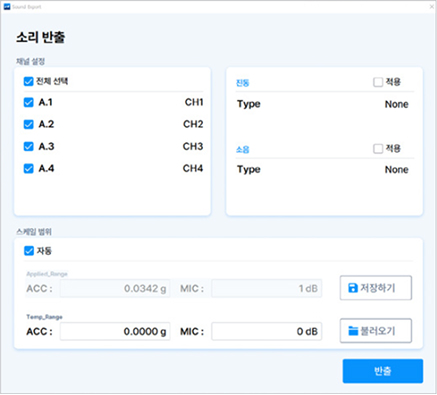Screen dimensions: 437x395
Task: Enable 적용 checkbox for 소음
Action: point(378,149)
